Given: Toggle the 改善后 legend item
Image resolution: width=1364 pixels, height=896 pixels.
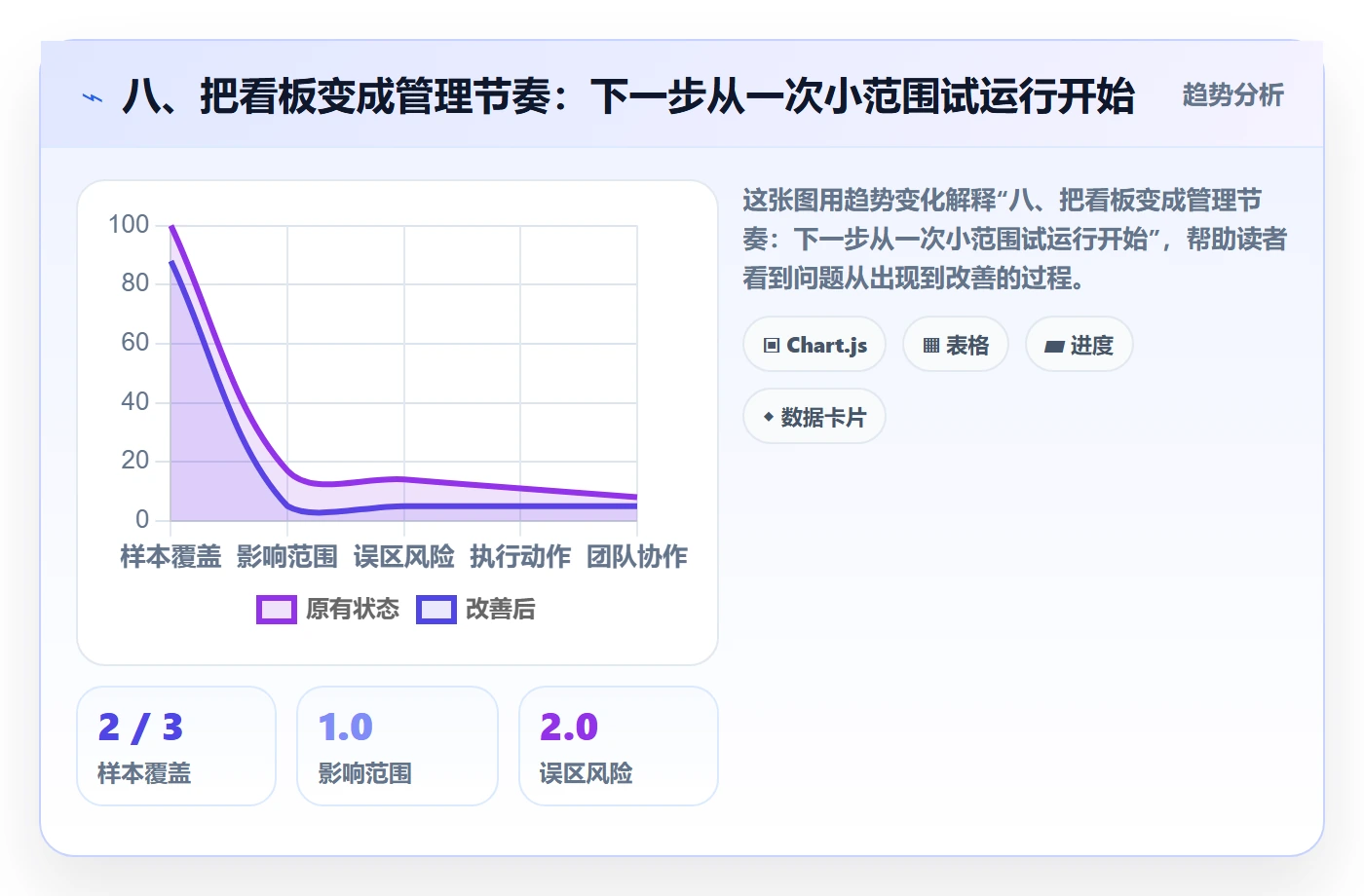Looking at the screenshot, I should (475, 610).
